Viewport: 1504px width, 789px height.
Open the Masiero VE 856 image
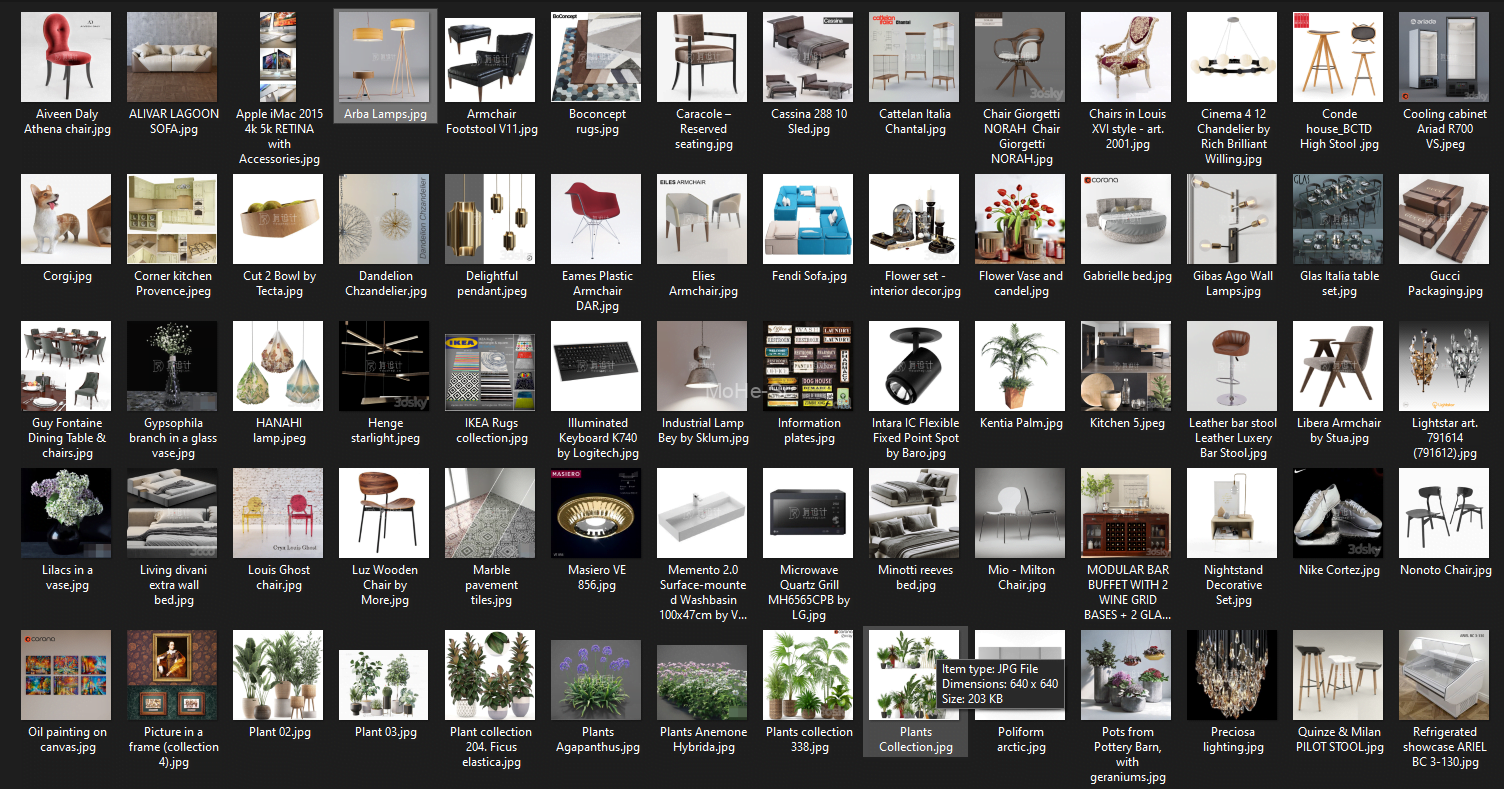point(596,513)
